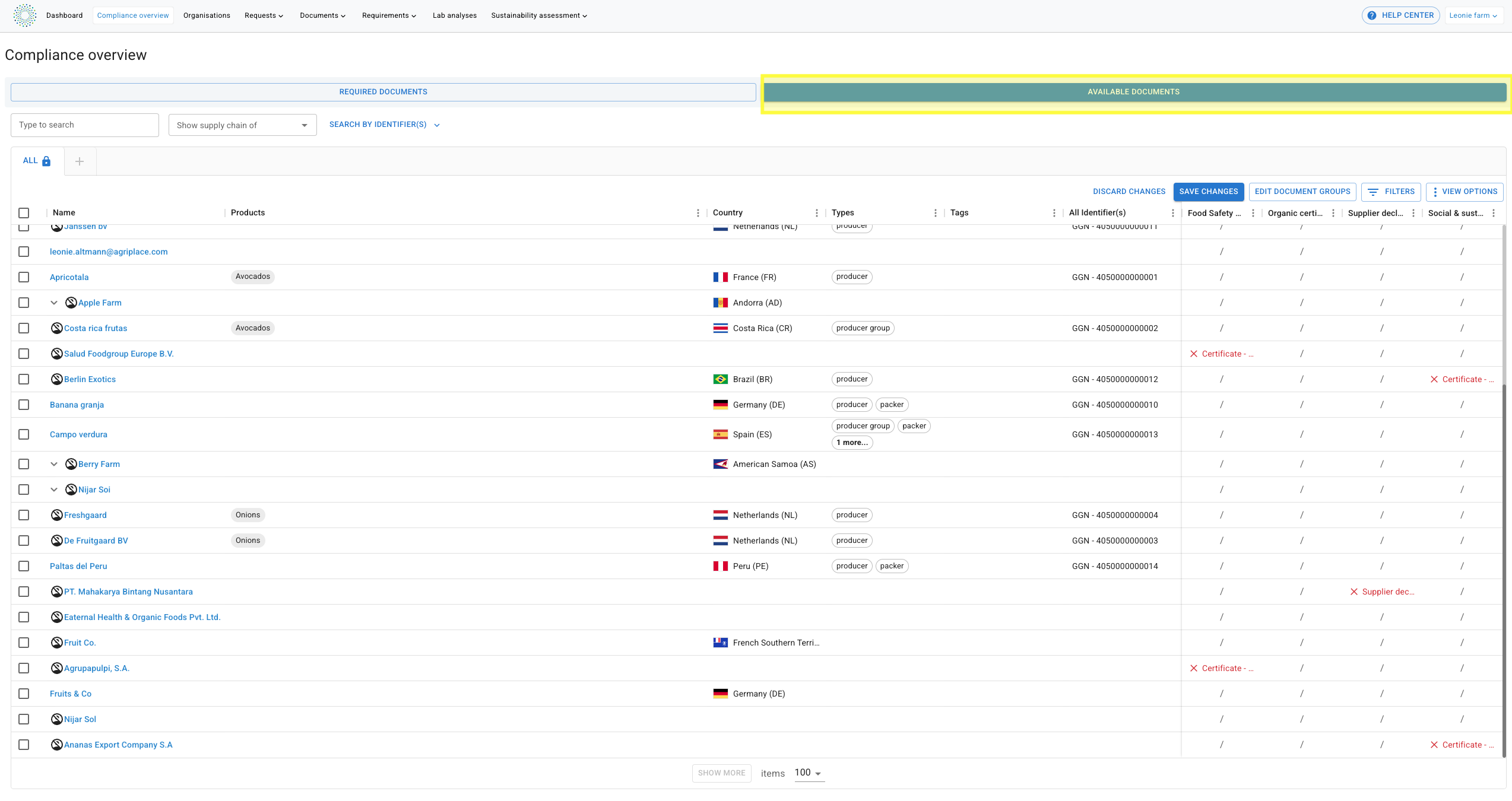Click the Save Changes button
The width and height of the screenshot is (1512, 801).
click(x=1209, y=192)
